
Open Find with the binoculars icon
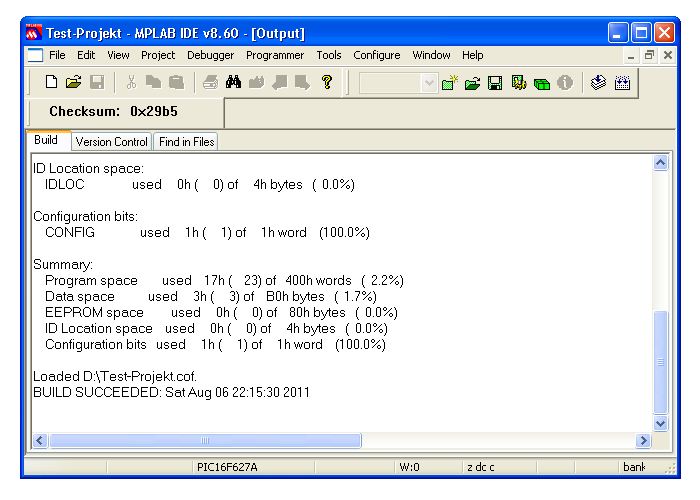click(x=233, y=82)
